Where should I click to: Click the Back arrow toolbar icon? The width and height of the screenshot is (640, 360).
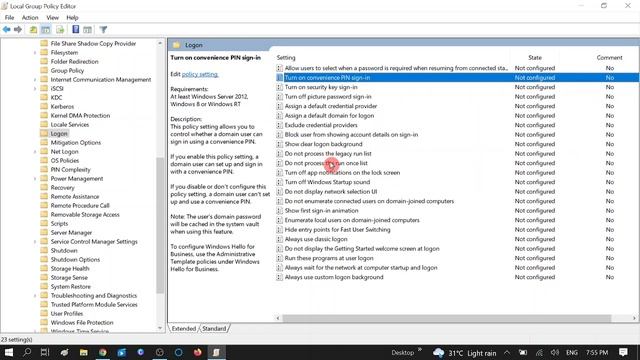tap(7, 29)
